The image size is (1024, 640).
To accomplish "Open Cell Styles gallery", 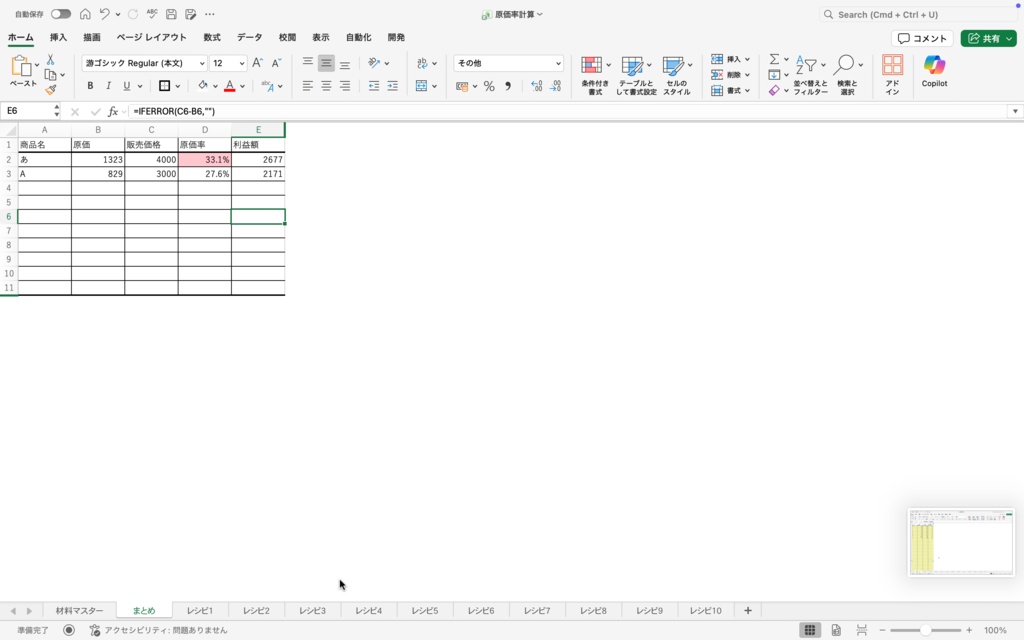I will point(677,75).
